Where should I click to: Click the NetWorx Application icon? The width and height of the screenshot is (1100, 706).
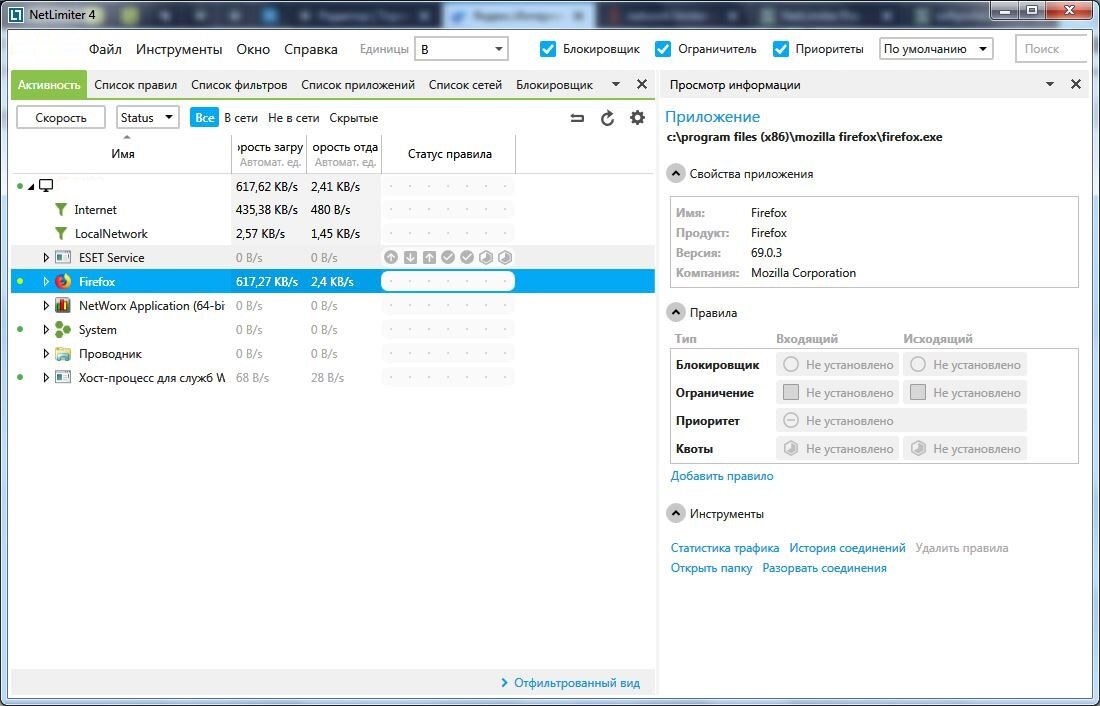[63, 305]
